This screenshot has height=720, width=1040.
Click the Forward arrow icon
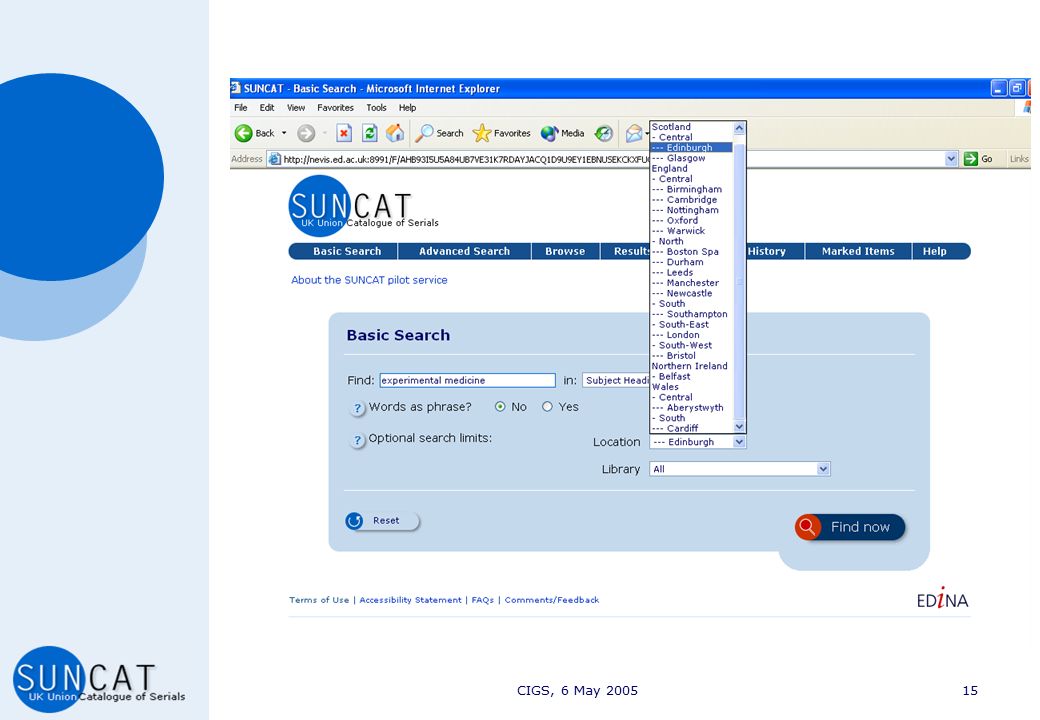click(x=306, y=133)
